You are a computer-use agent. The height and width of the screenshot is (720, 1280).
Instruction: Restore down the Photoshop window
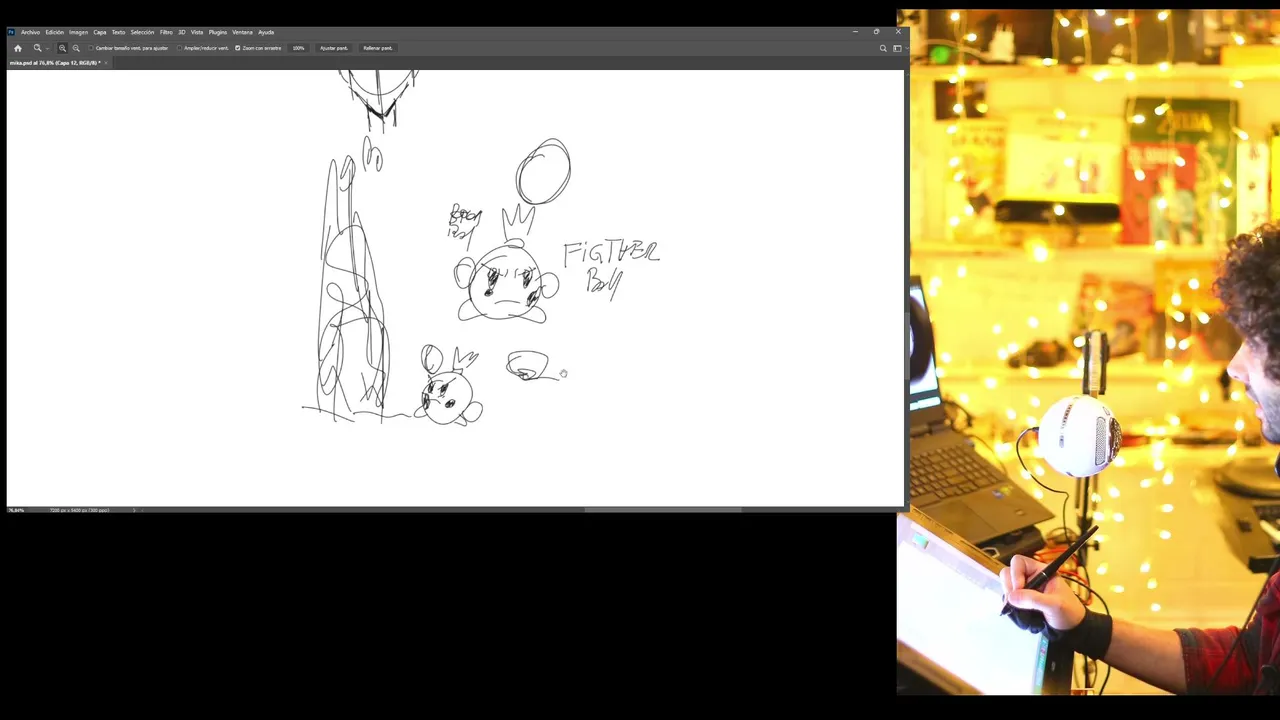coord(876,32)
